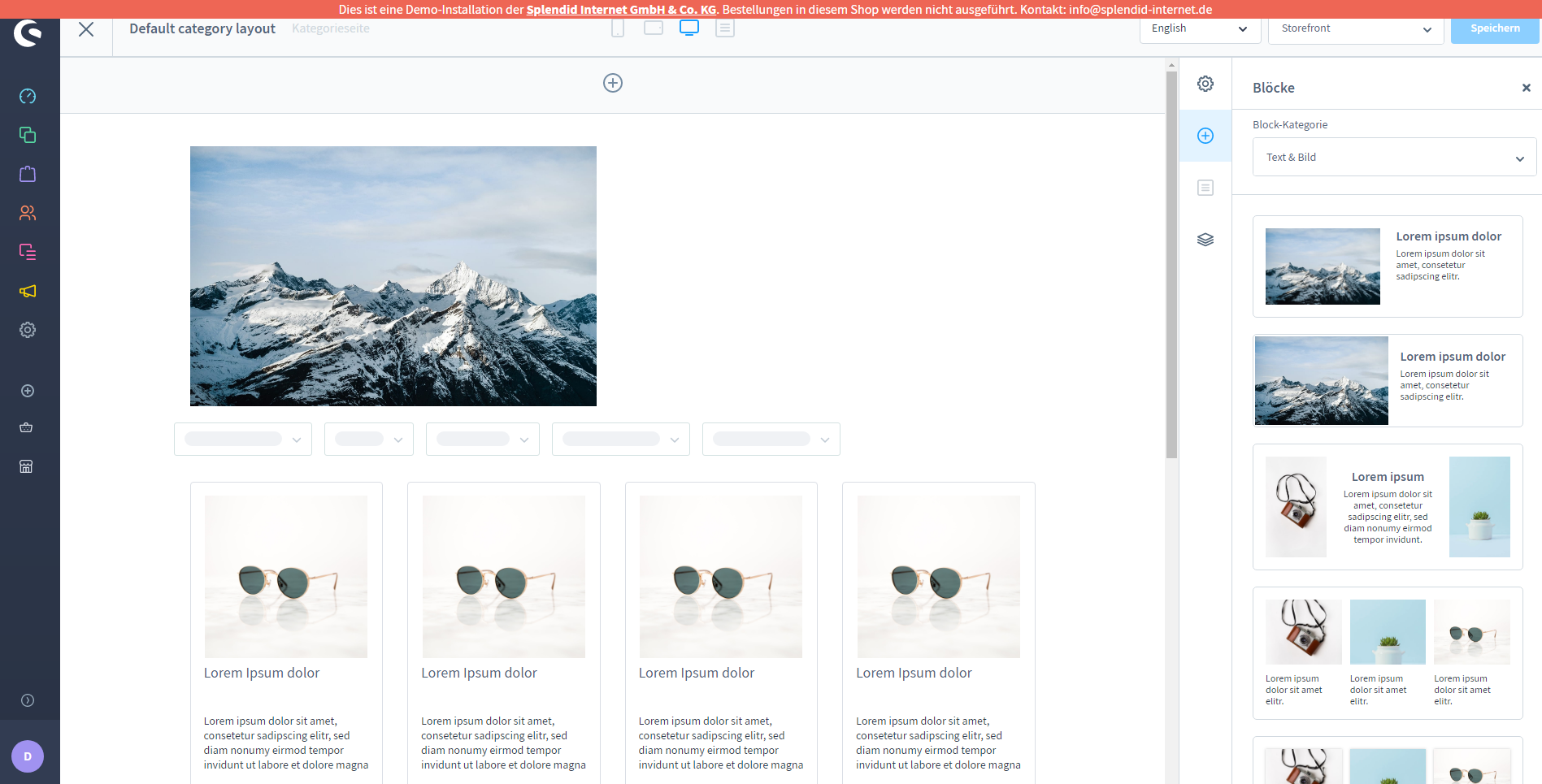Screen dimensions: 1542x784
Task: Open the Storefront sales channel dropdown
Action: (x=1356, y=29)
